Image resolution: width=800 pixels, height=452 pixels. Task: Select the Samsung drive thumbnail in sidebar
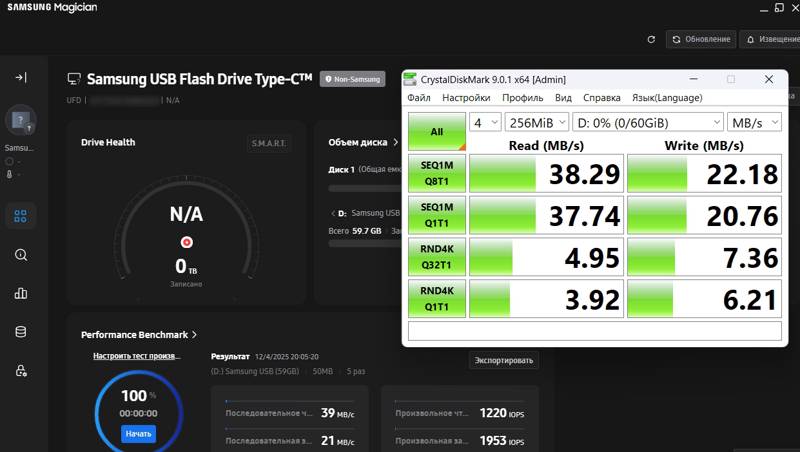[x=21, y=121]
